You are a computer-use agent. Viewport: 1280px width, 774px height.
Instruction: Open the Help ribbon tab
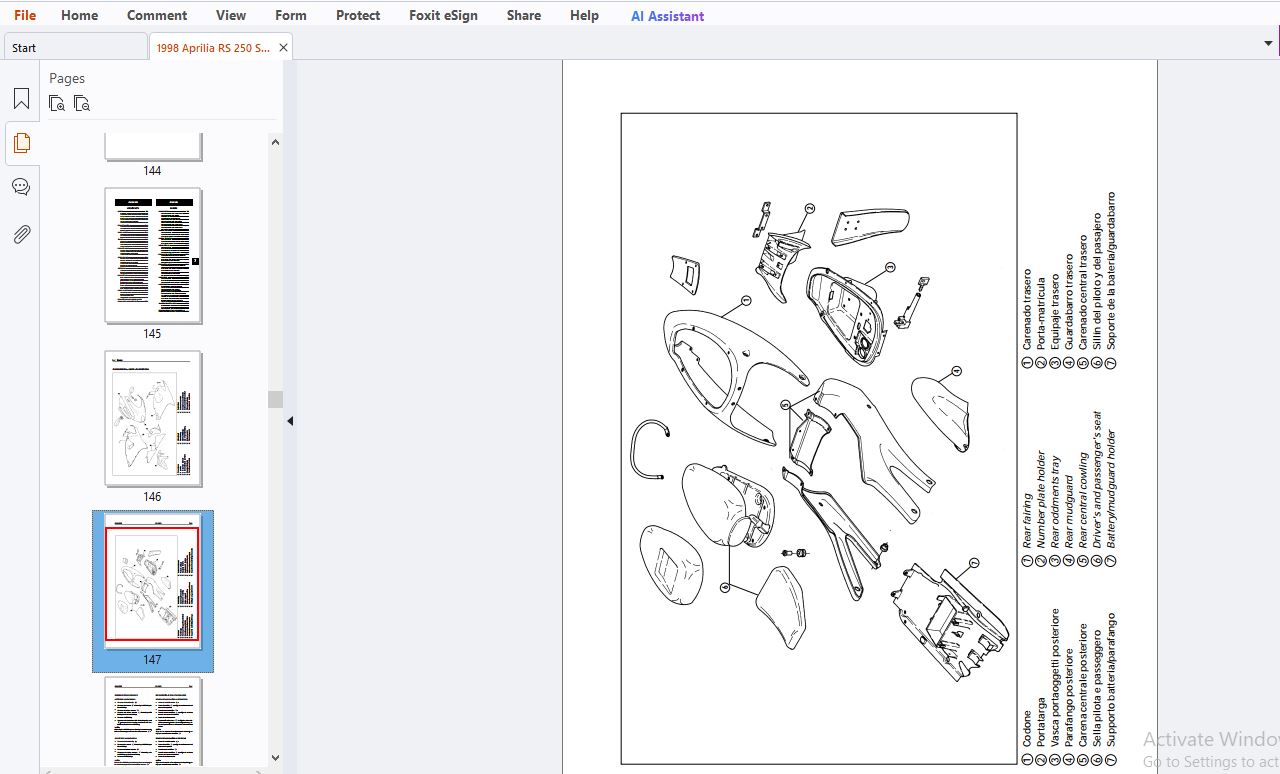584,15
